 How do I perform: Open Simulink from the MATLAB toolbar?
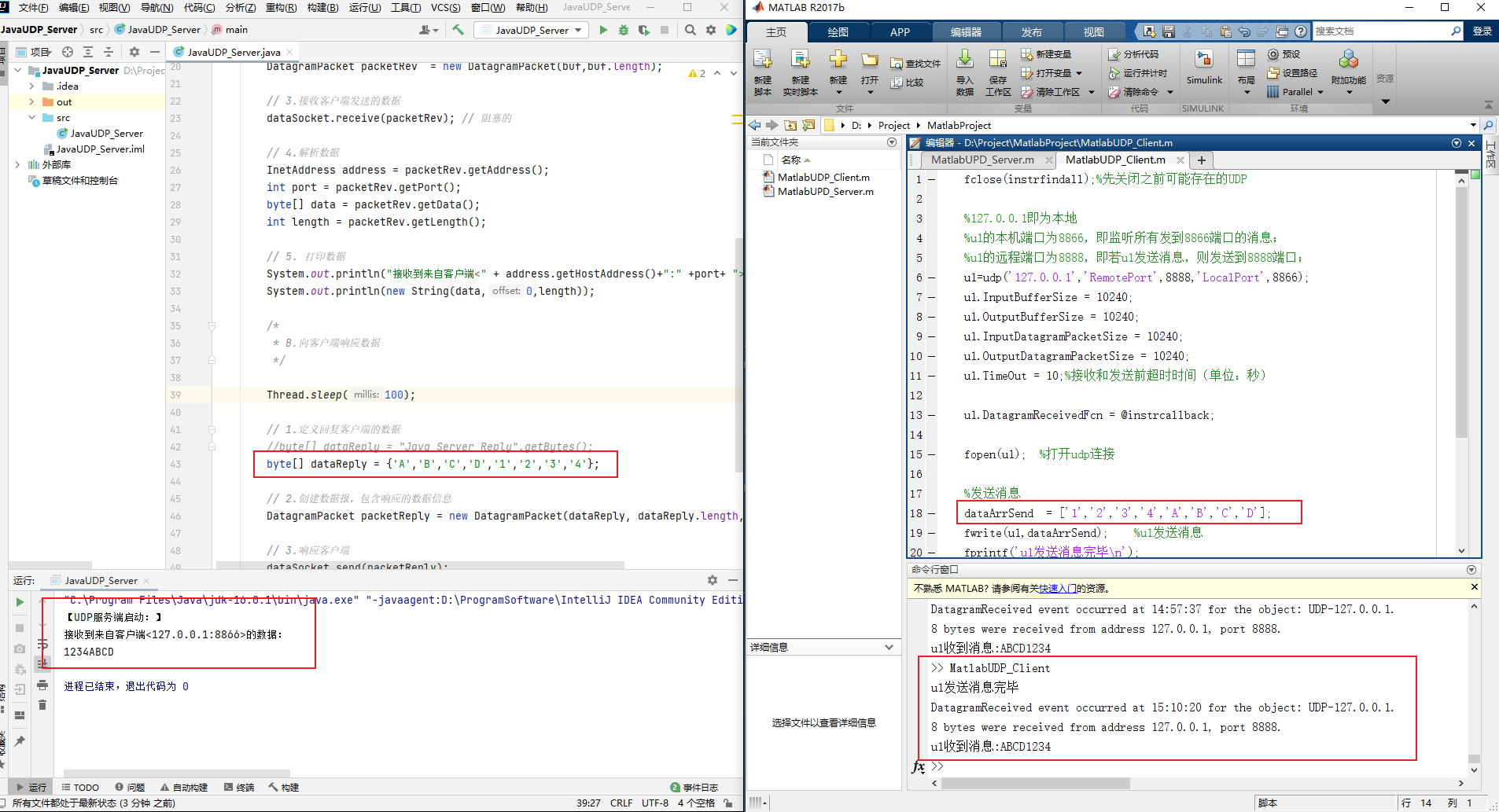[1204, 69]
